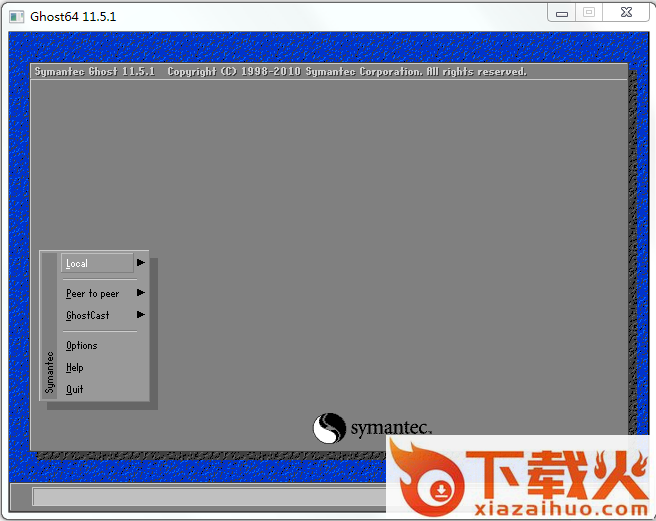Click the status bar field at the bottom

pyautogui.click(x=209, y=497)
